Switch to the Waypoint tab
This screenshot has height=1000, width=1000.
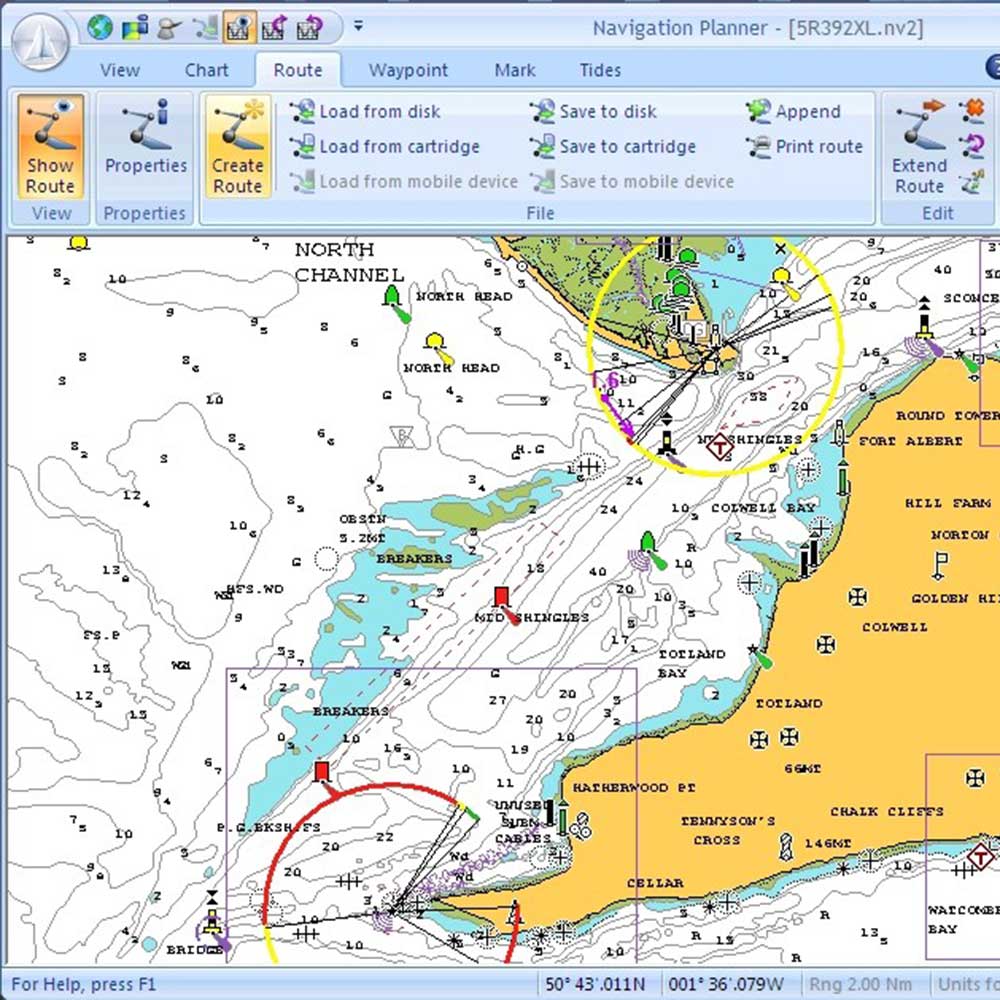[408, 70]
